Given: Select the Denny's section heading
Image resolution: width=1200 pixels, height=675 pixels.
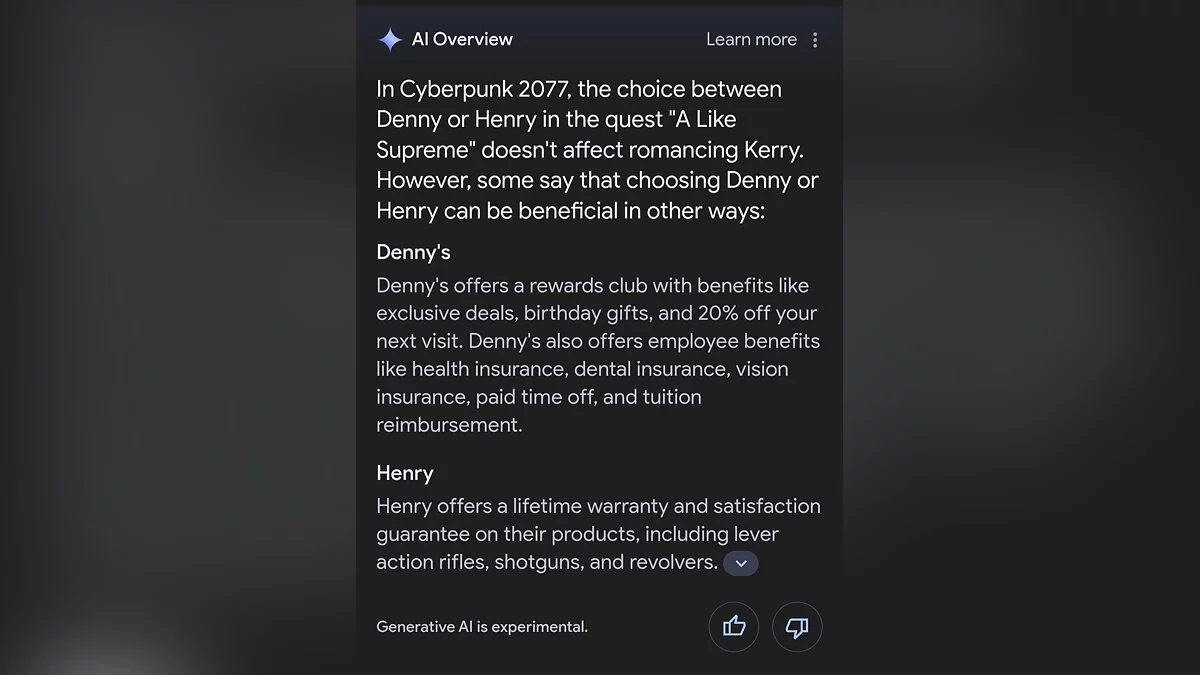Looking at the screenshot, I should tap(413, 252).
